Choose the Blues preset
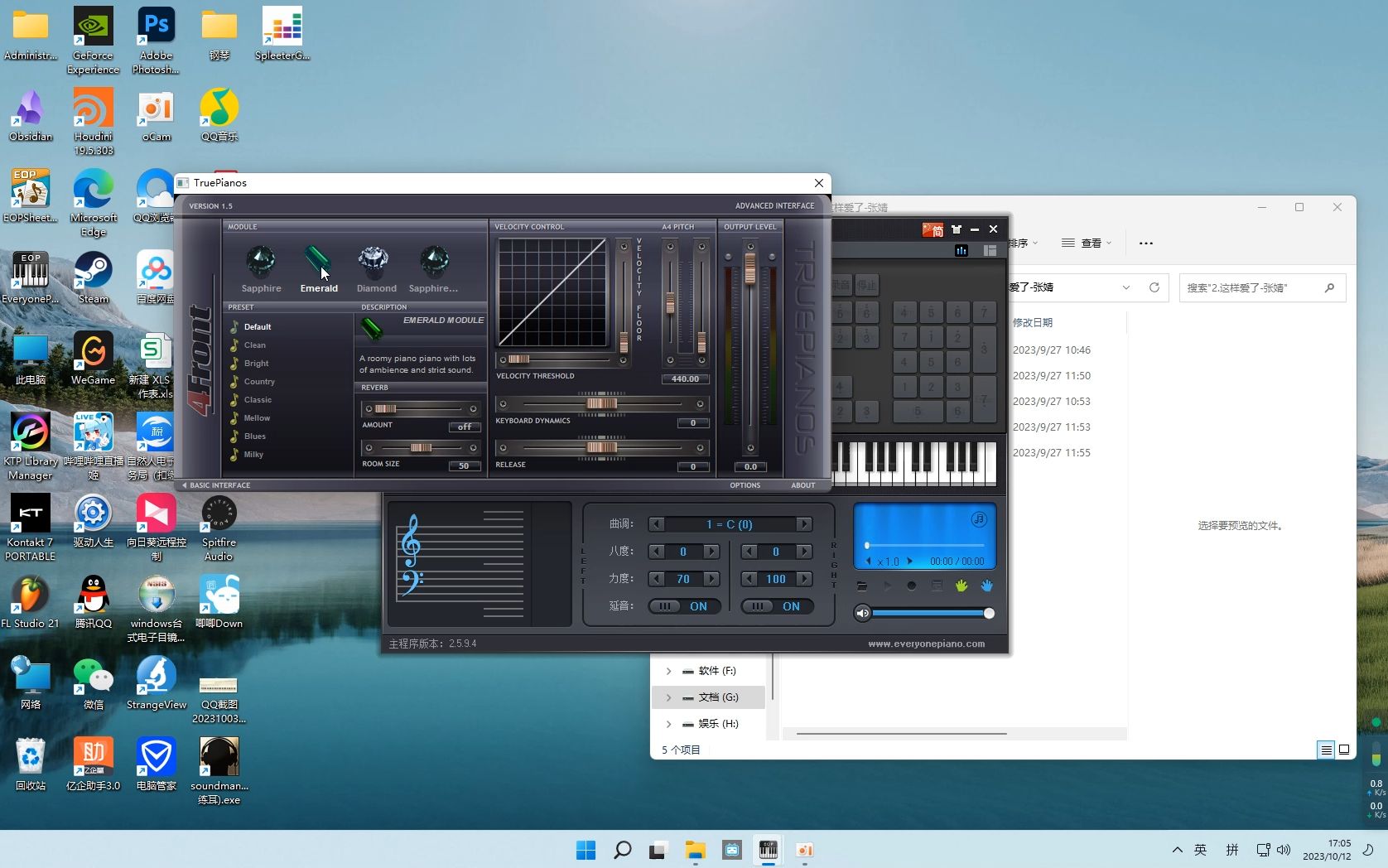 pos(255,436)
